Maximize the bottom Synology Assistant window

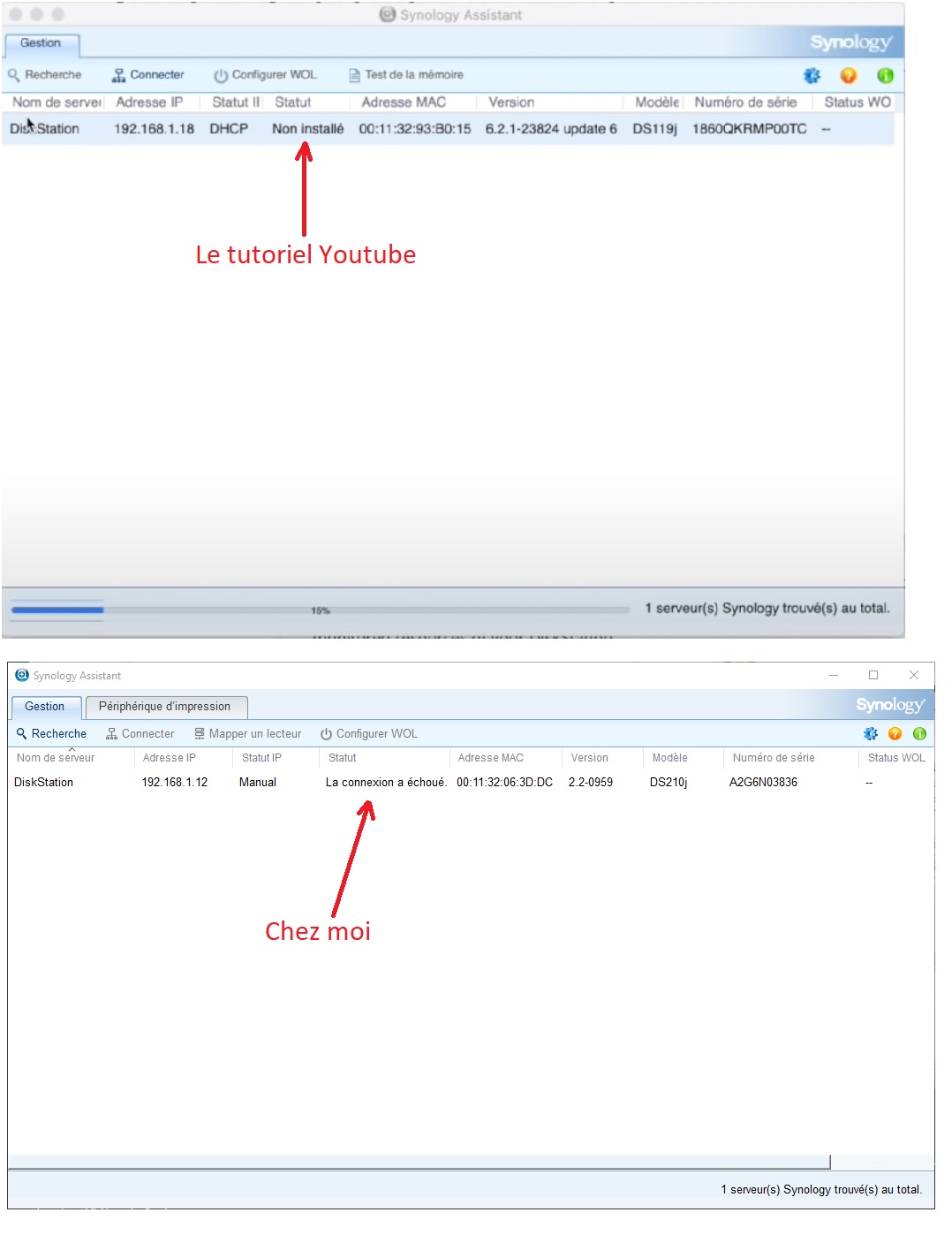tap(873, 675)
